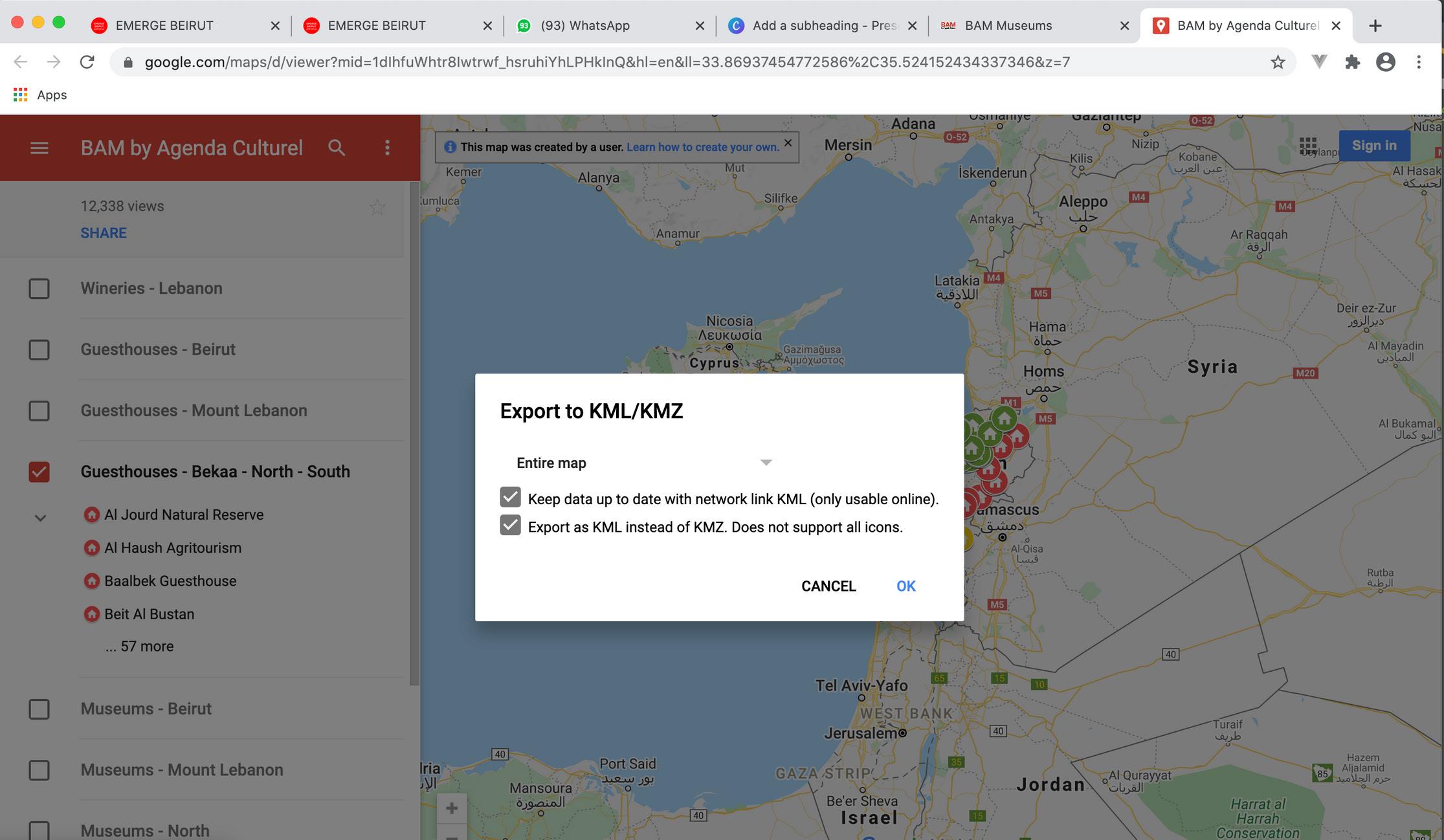Switch to the BAM Museums tab
The width and height of the screenshot is (1444, 840).
[1008, 26]
